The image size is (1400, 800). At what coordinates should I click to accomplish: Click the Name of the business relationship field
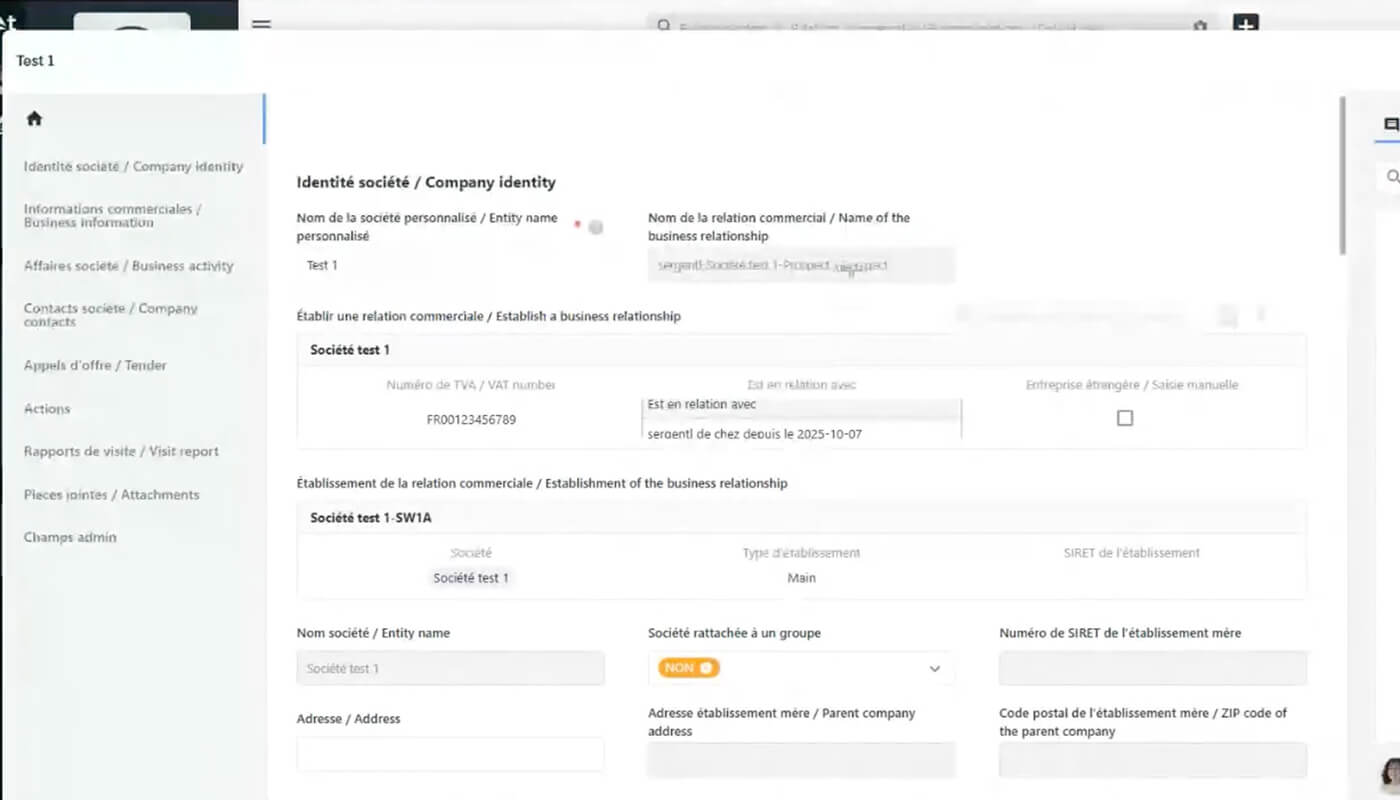[x=801, y=265]
